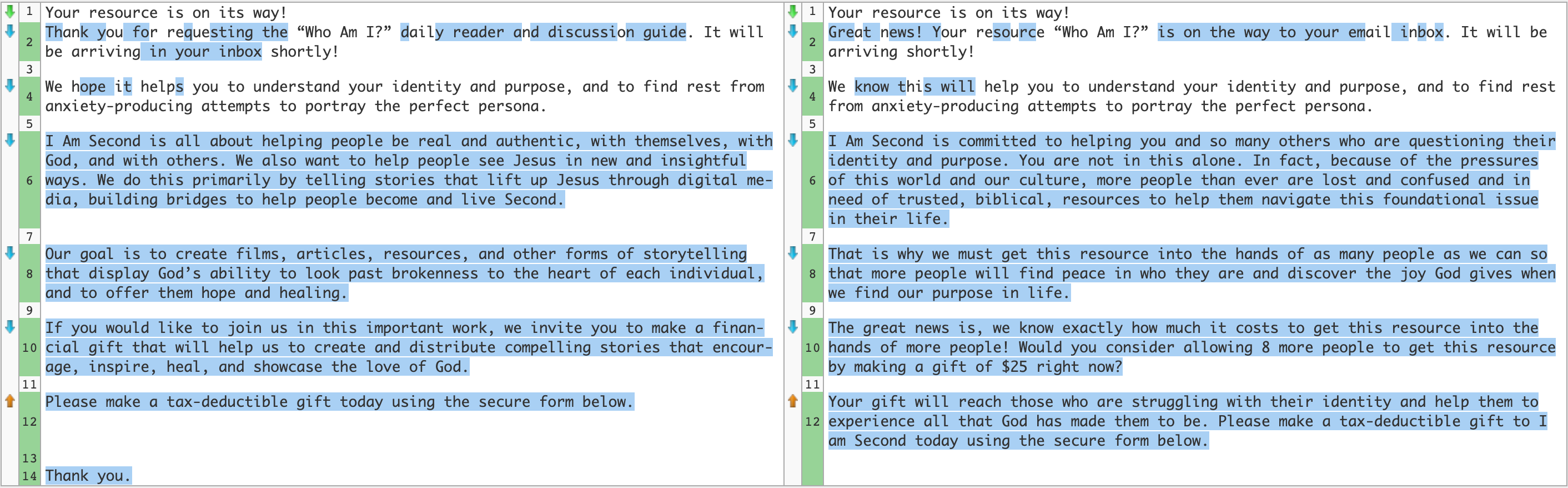Click blue arrow next to "Thank you for requesting"
This screenshot has height=488, width=1568.
click(x=10, y=31)
